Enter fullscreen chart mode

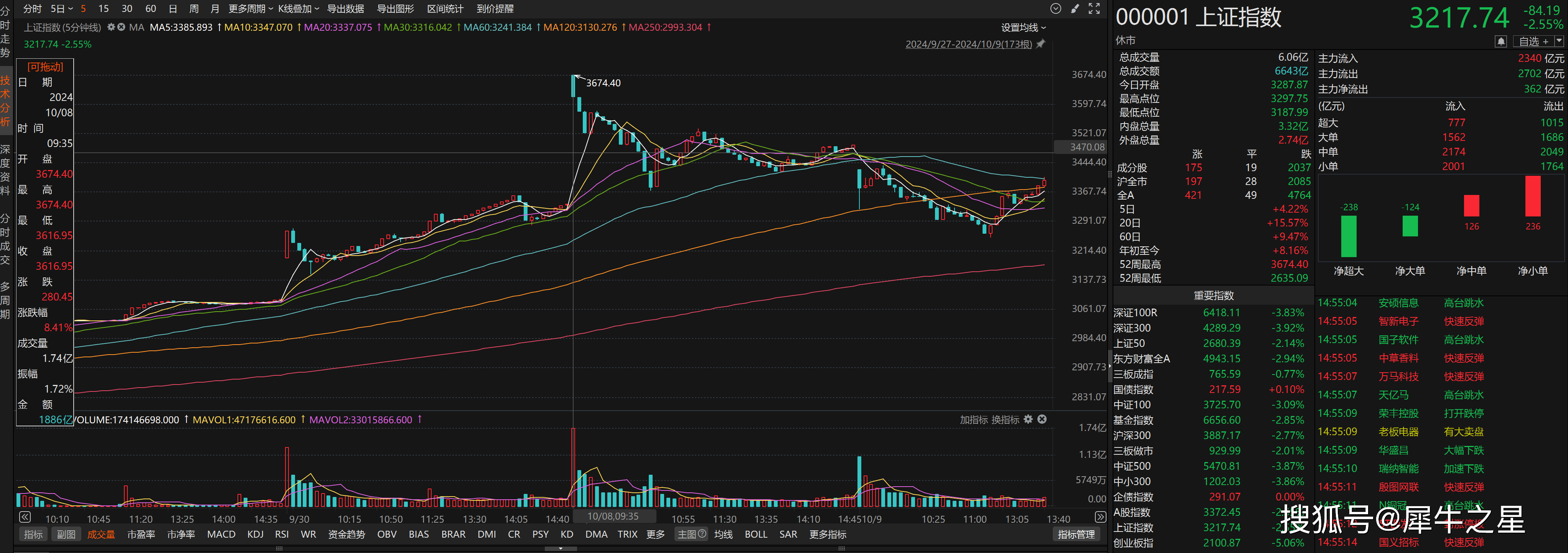(x=1094, y=8)
